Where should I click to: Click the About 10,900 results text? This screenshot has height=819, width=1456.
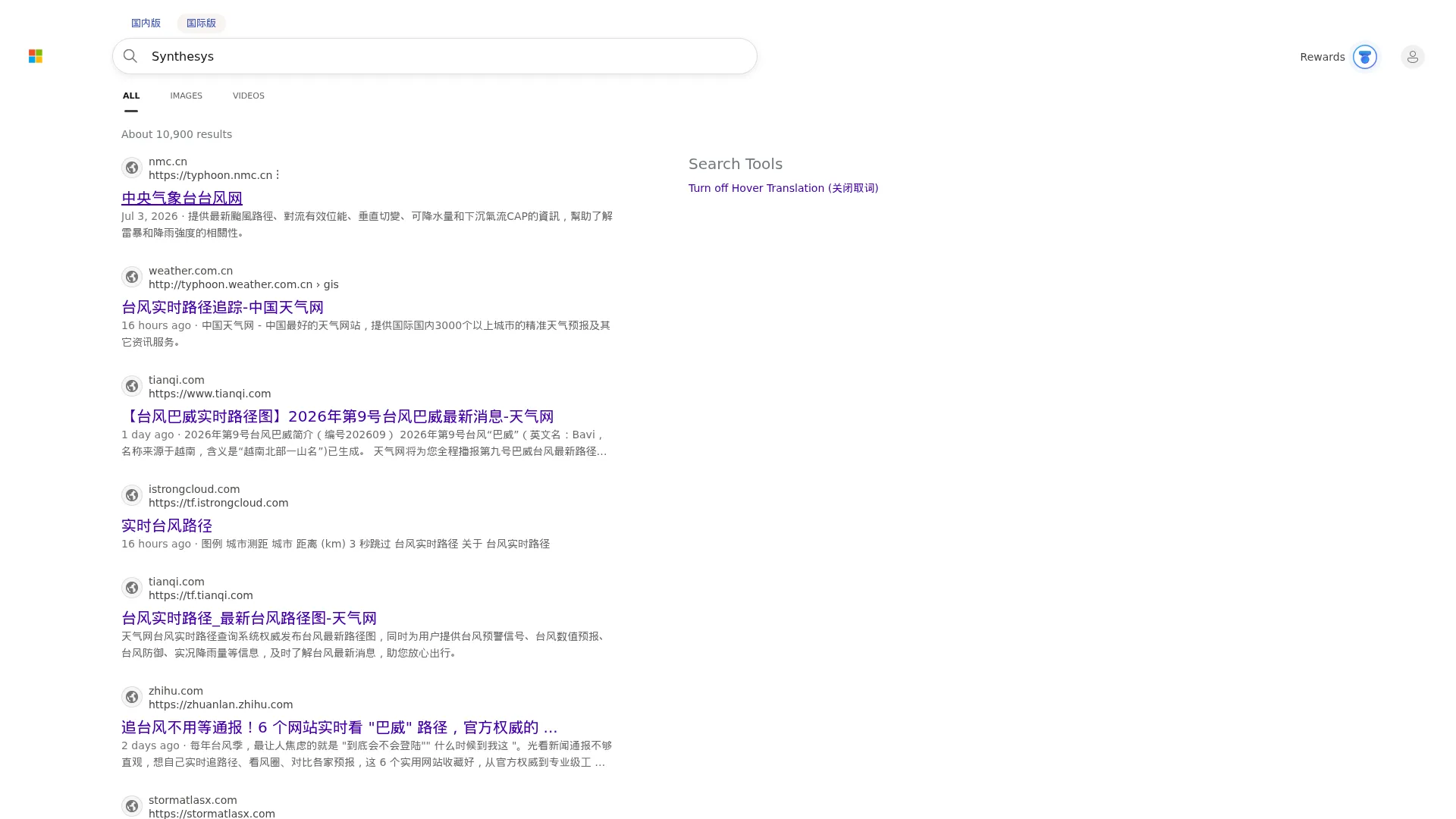click(177, 134)
